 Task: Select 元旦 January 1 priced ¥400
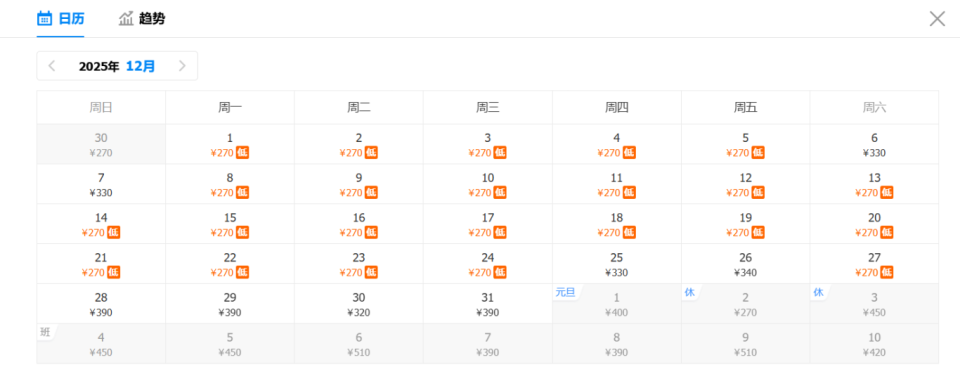point(617,304)
